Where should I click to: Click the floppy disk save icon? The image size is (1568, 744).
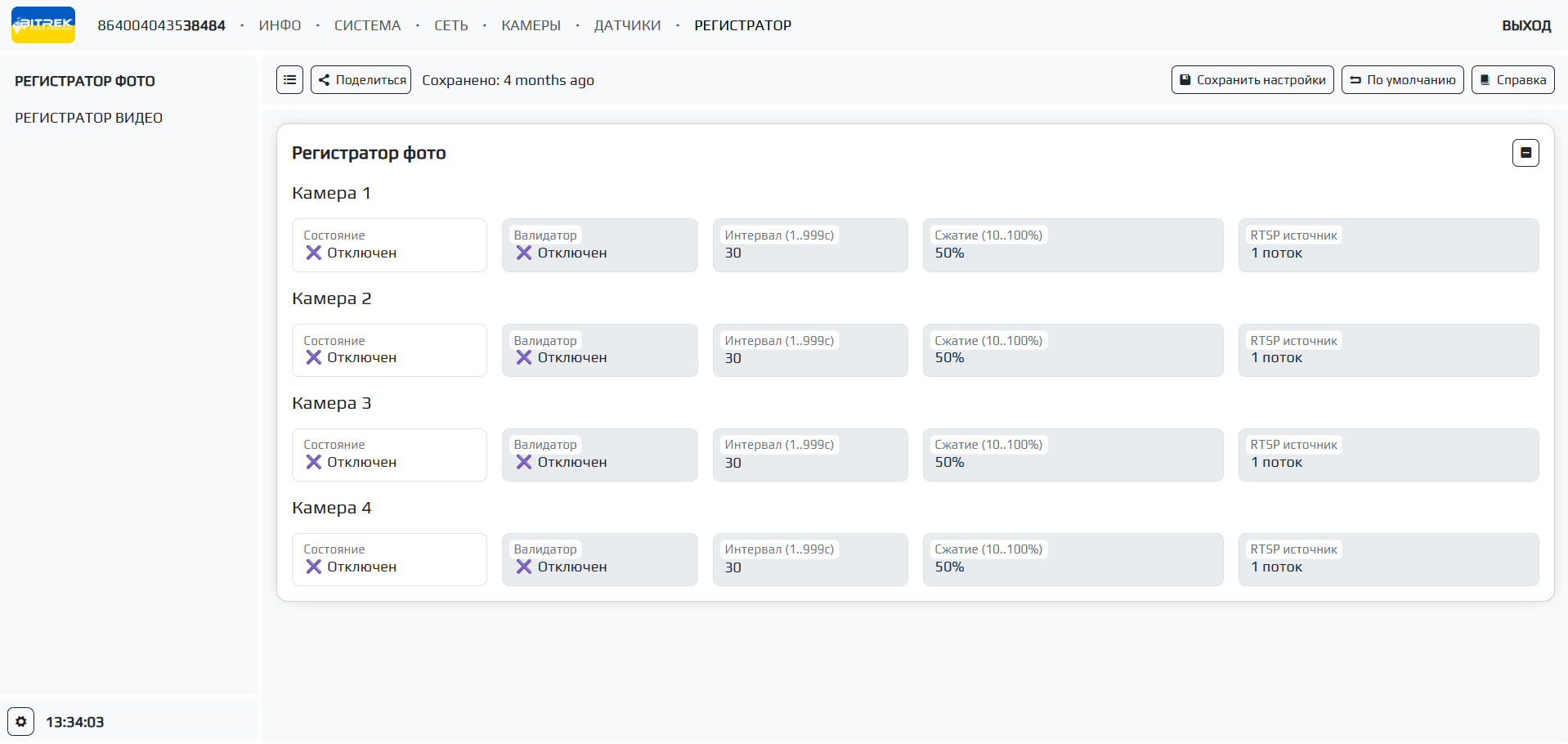click(1185, 80)
